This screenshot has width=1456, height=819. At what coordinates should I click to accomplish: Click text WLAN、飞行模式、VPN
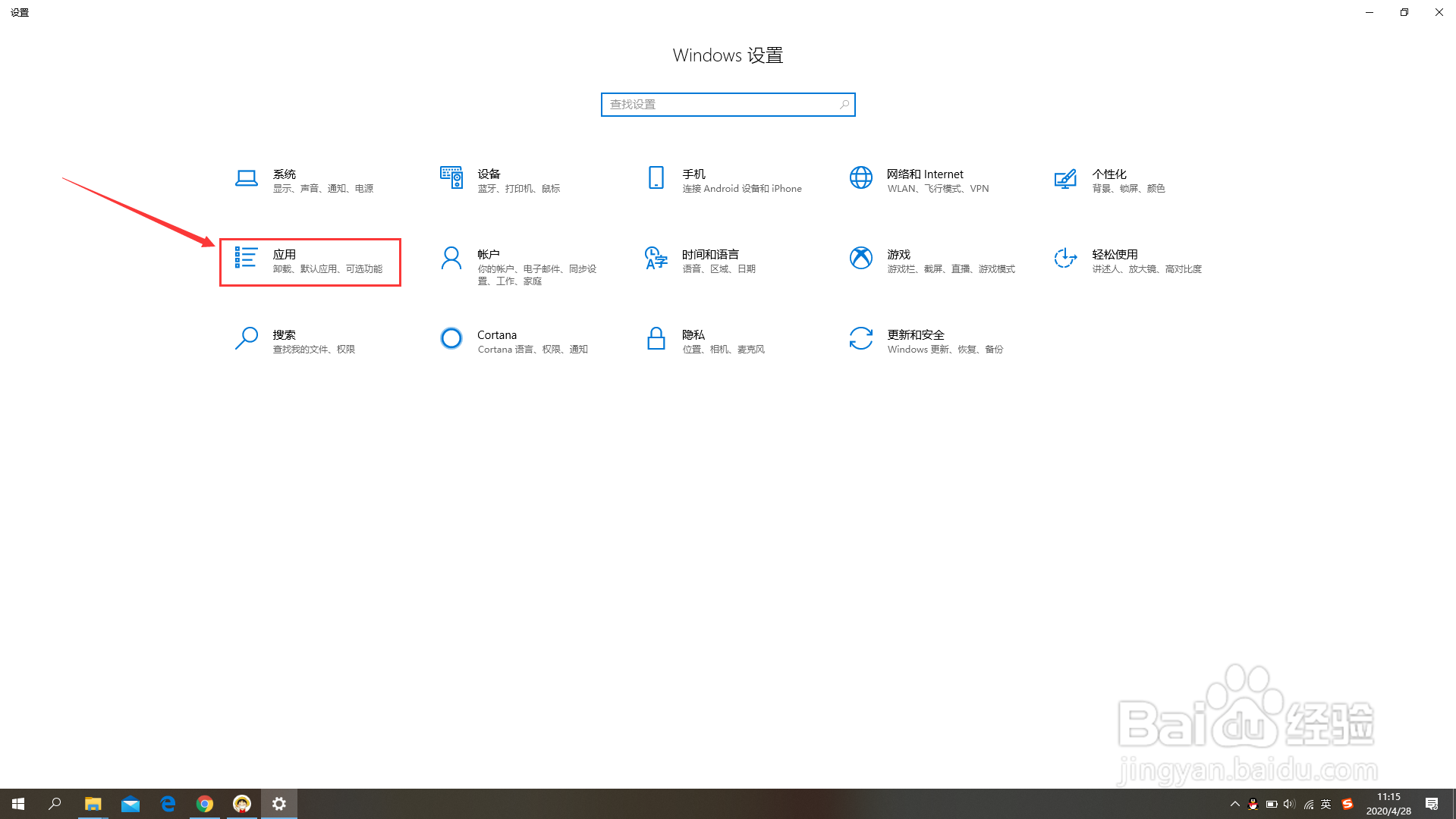pos(939,189)
